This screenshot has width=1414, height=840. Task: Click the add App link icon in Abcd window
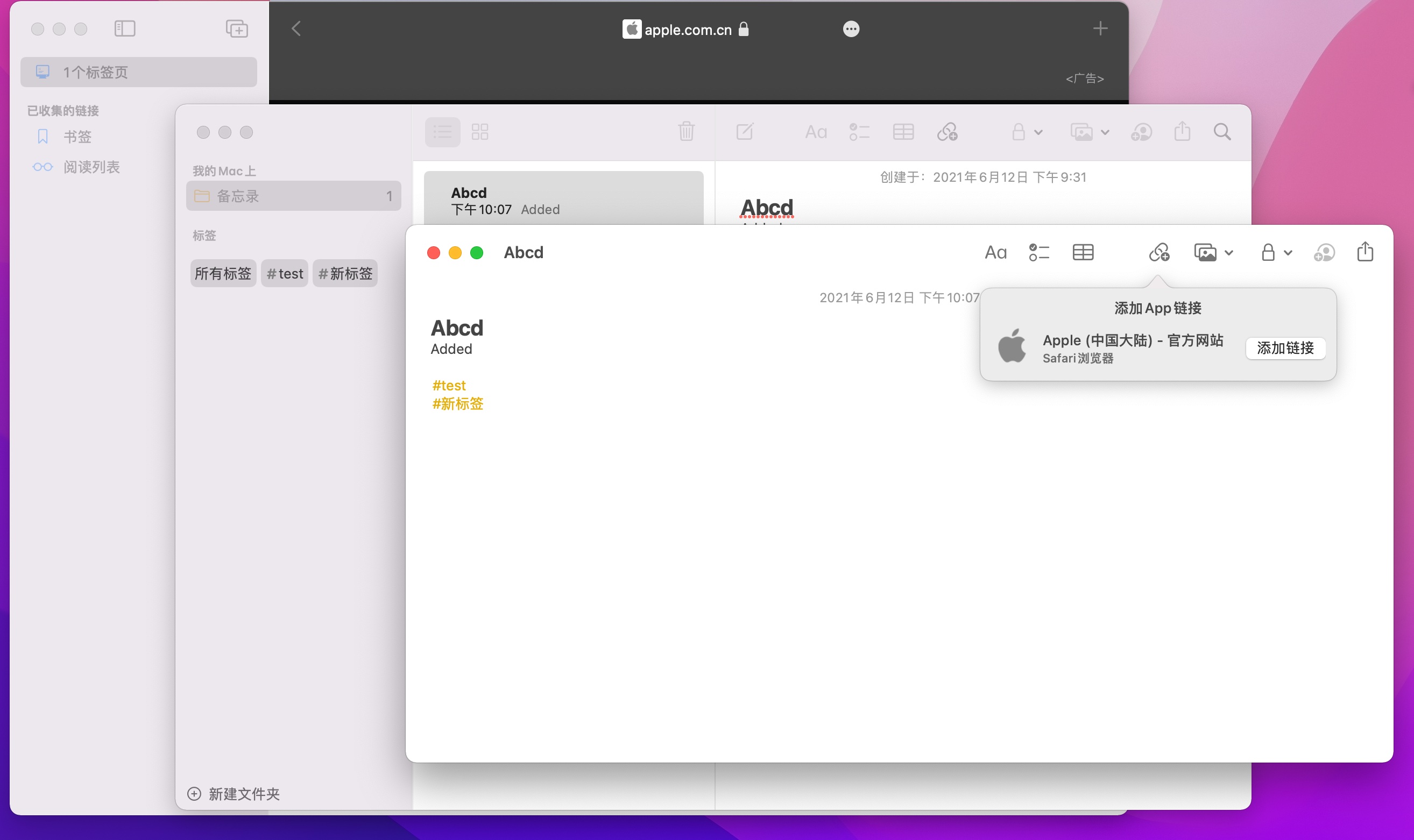click(x=1158, y=252)
